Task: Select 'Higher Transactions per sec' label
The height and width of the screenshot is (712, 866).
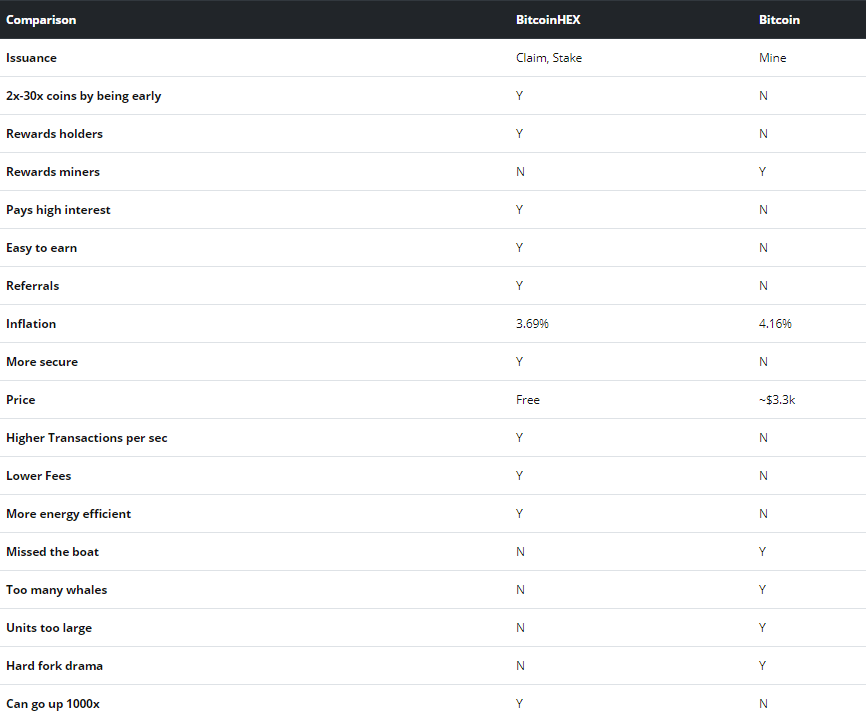Action: pos(87,438)
